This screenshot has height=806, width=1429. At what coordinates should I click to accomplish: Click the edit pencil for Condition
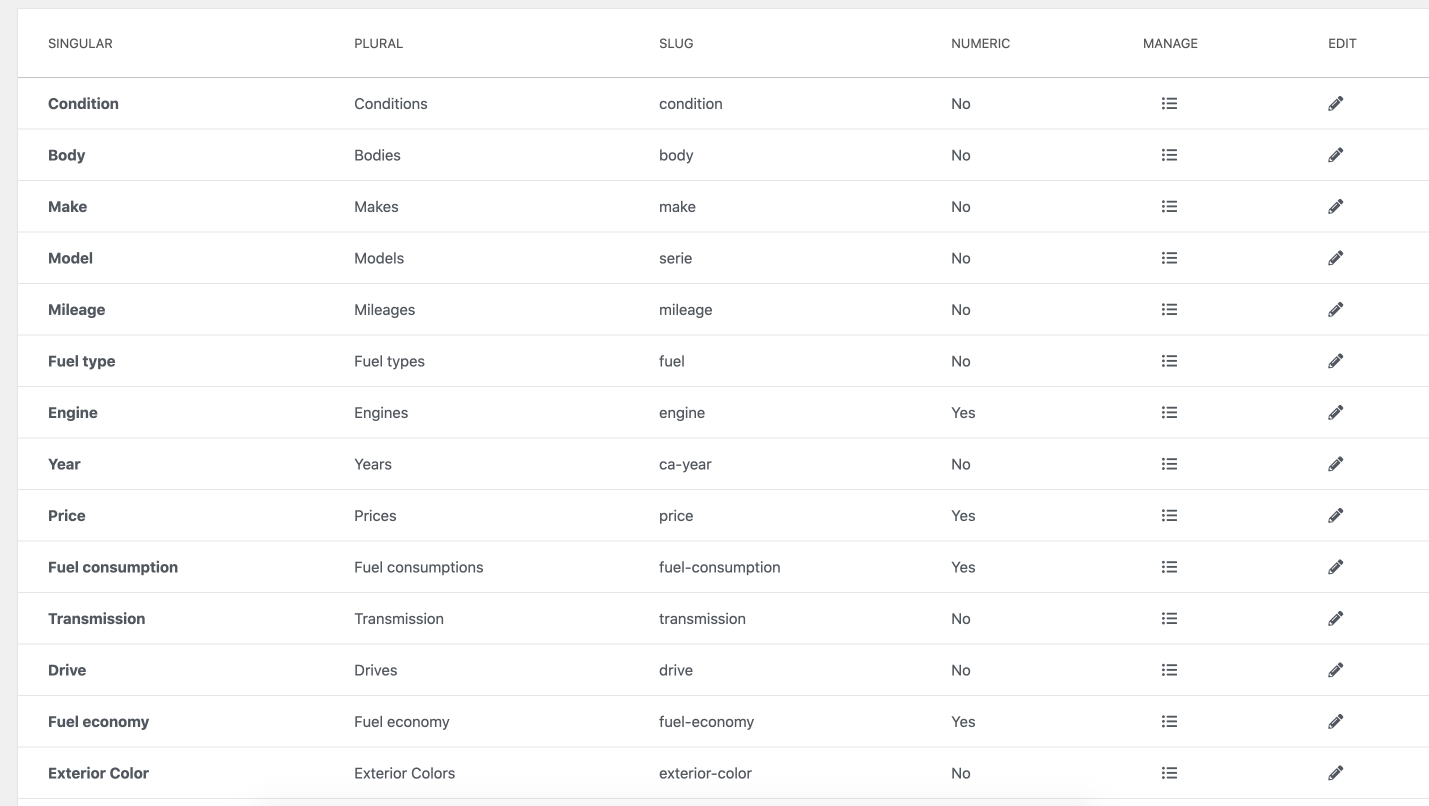1335,103
